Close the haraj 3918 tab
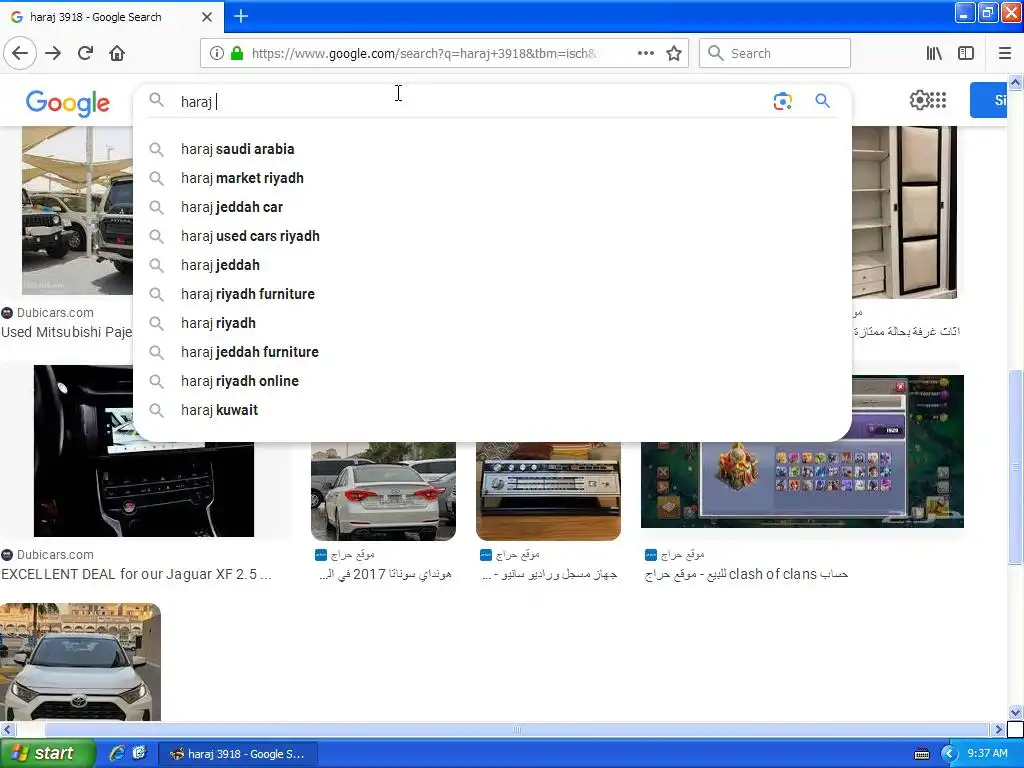The height and width of the screenshot is (768, 1024). [x=206, y=17]
